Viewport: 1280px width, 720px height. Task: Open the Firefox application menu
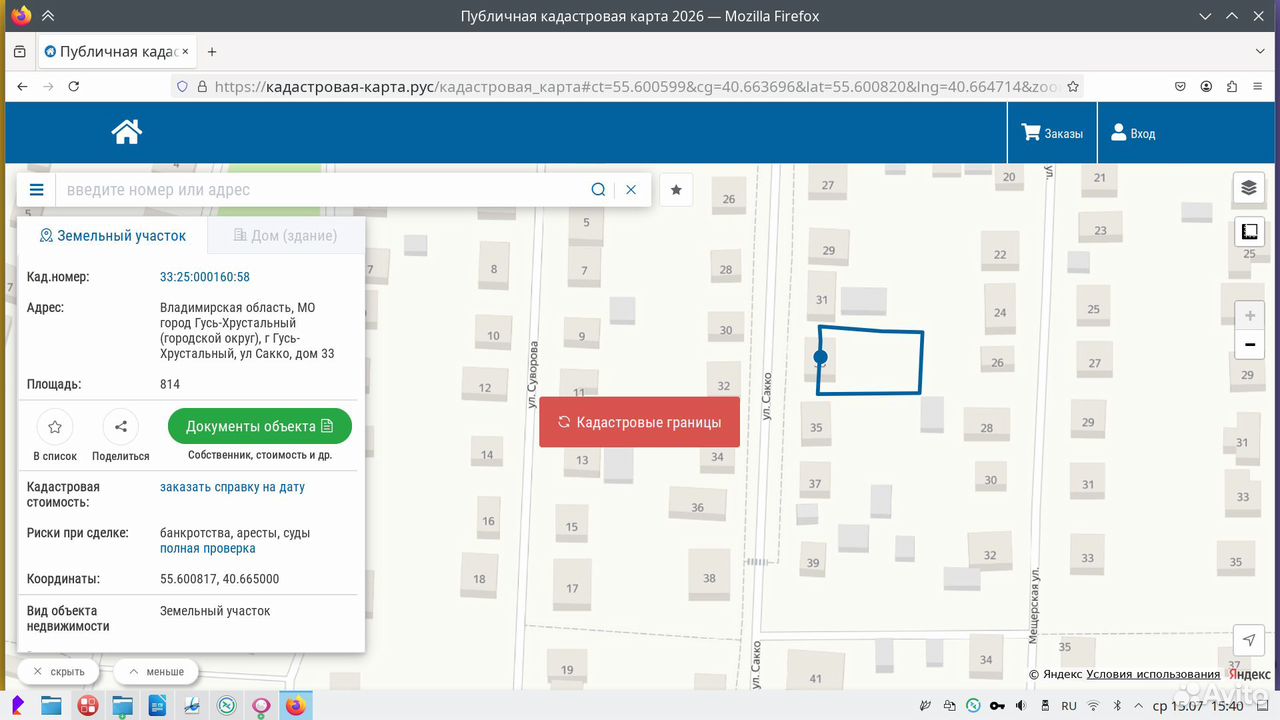point(1258,87)
